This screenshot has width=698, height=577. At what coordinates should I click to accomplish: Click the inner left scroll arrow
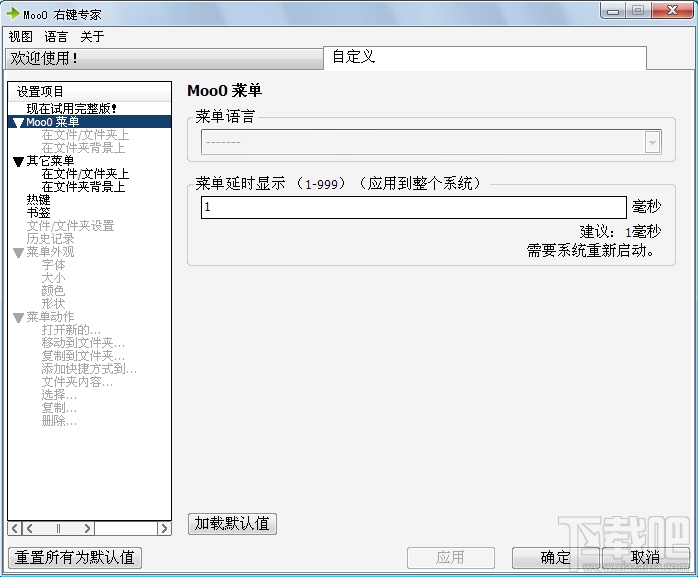tap(30, 528)
